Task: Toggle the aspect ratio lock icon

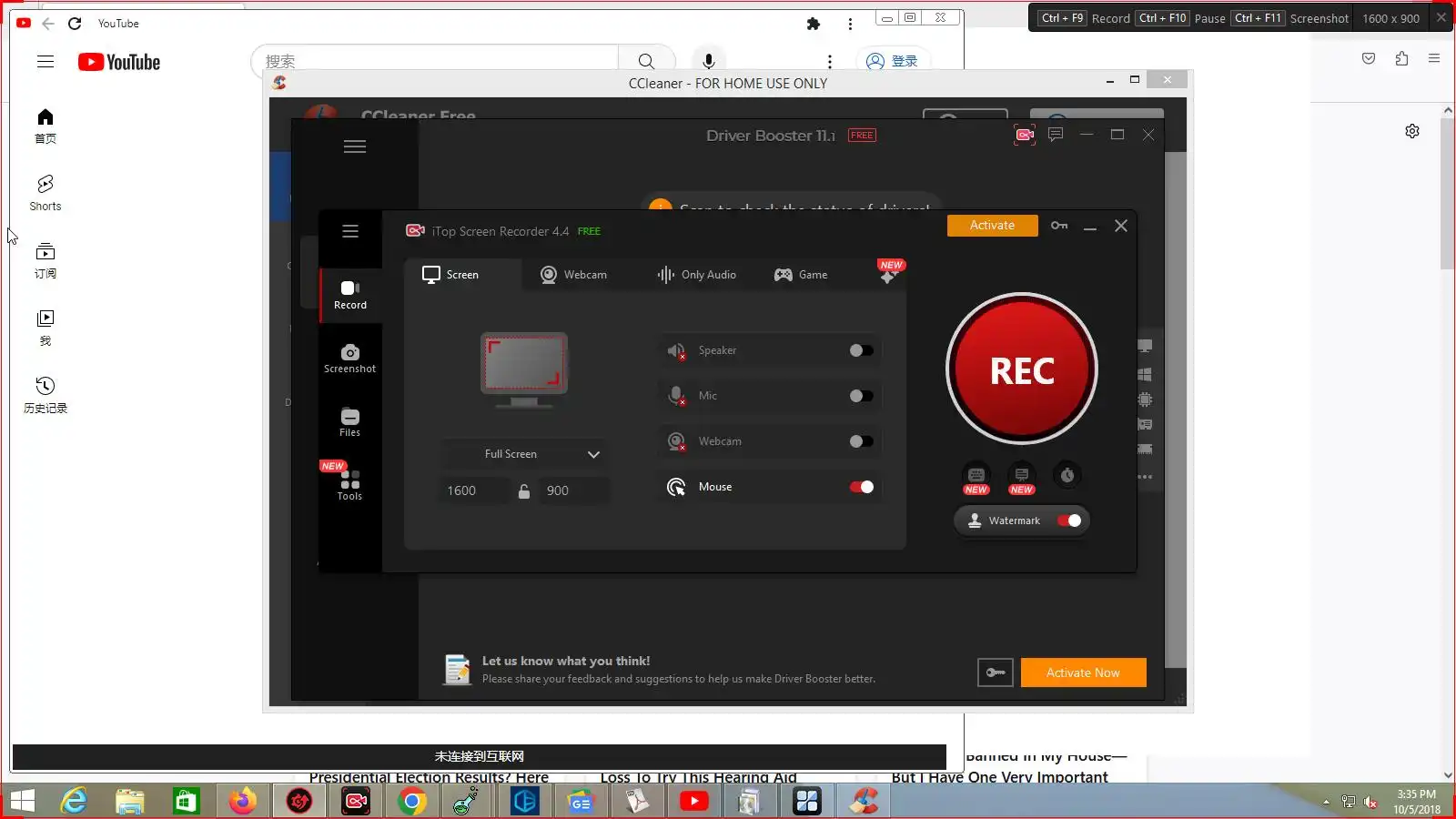Action: [x=524, y=491]
